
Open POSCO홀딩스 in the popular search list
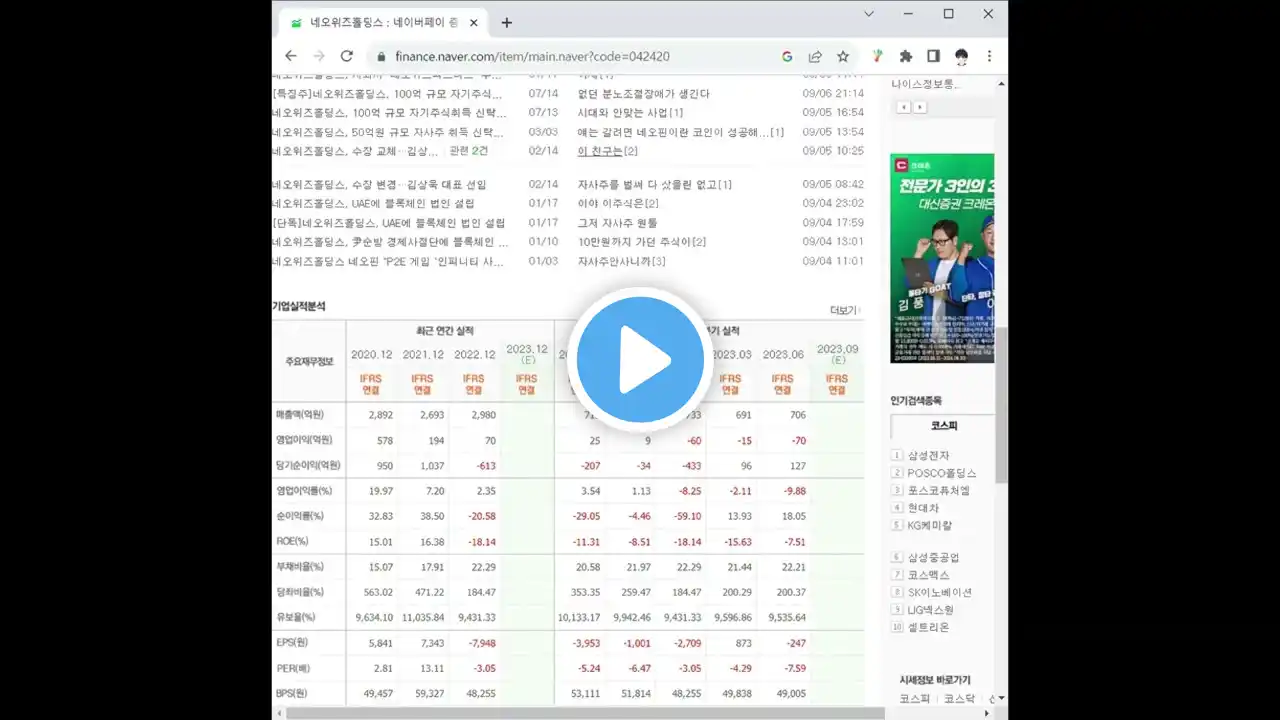click(942, 473)
